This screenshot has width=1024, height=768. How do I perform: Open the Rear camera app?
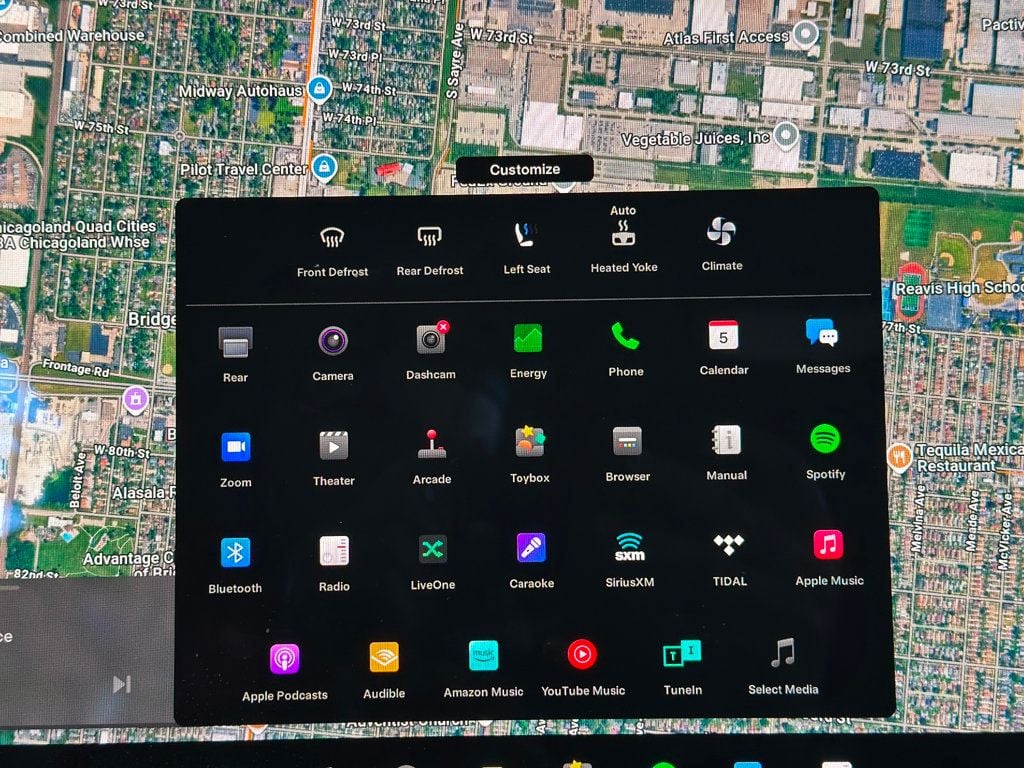(x=235, y=342)
